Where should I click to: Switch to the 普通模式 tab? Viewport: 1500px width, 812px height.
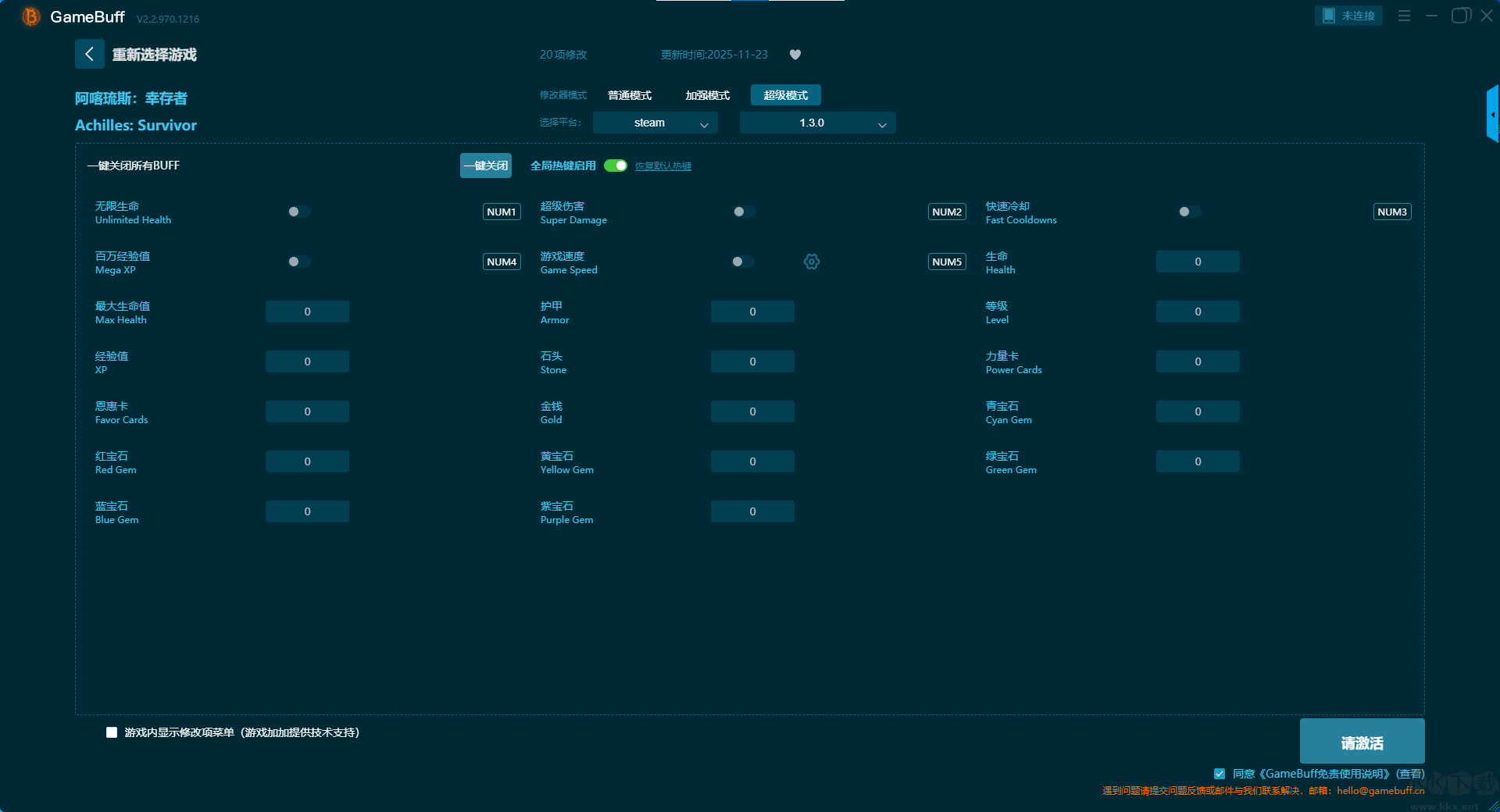click(x=630, y=95)
